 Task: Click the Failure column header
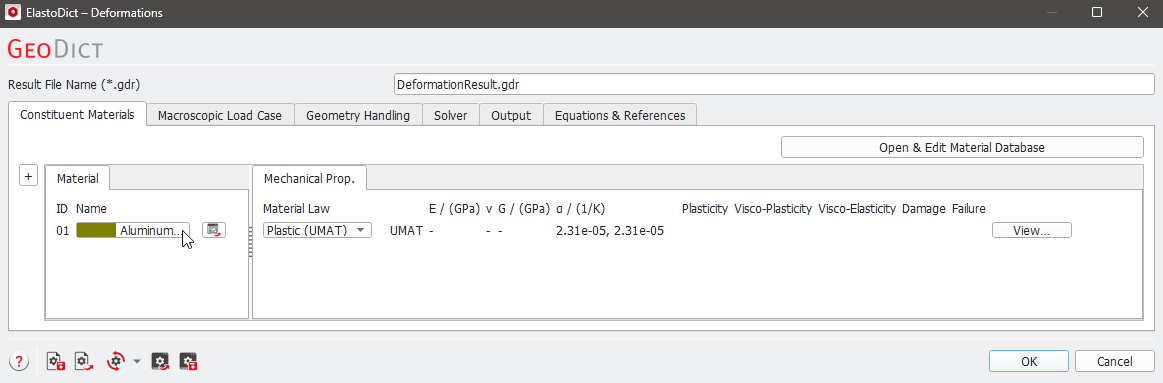(x=968, y=209)
